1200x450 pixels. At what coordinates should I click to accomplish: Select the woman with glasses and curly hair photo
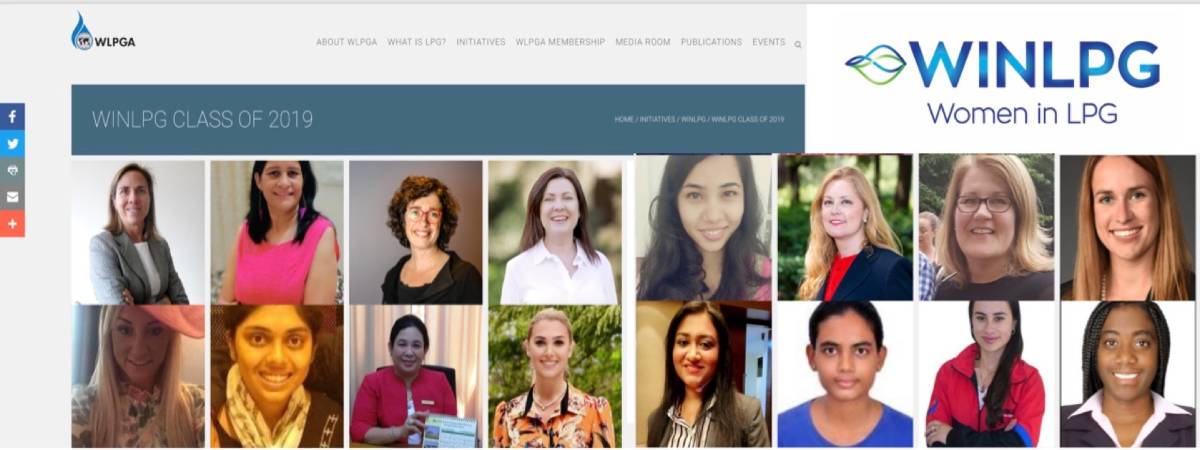415,232
